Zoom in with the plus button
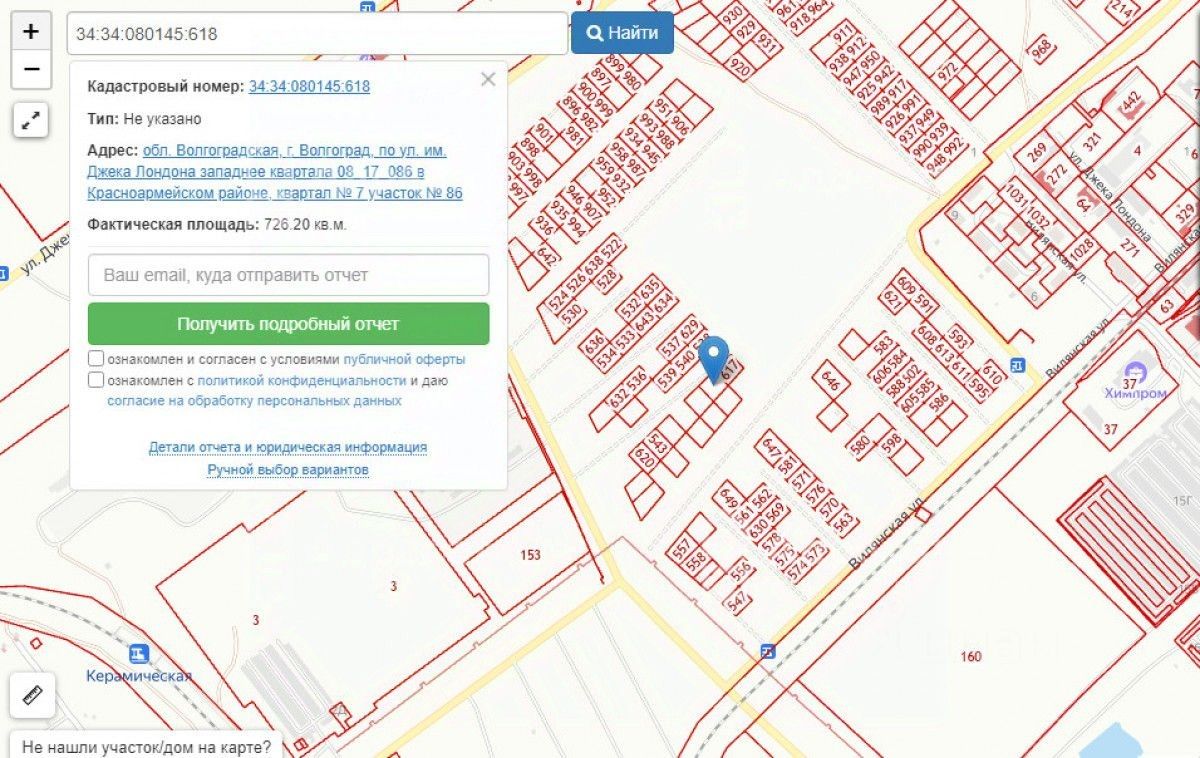Viewport: 1200px width, 758px height. 31,31
